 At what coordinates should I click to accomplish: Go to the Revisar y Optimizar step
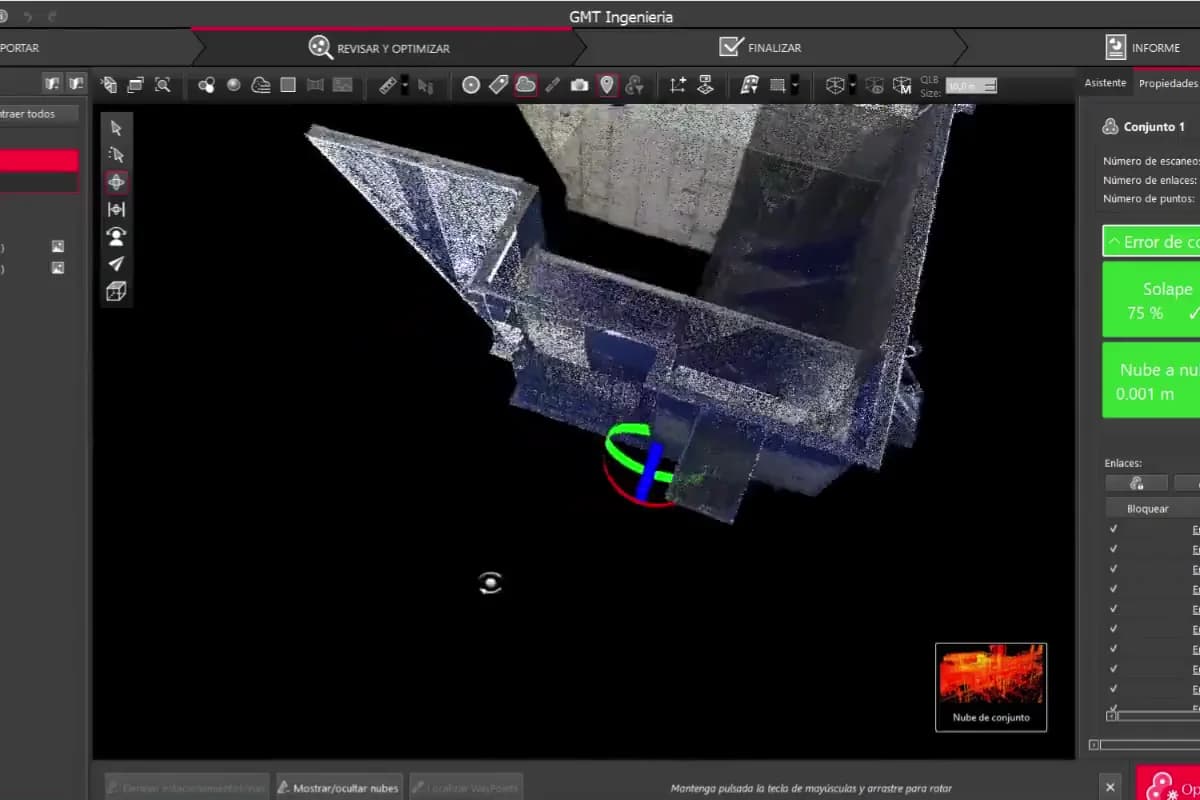[x=380, y=47]
